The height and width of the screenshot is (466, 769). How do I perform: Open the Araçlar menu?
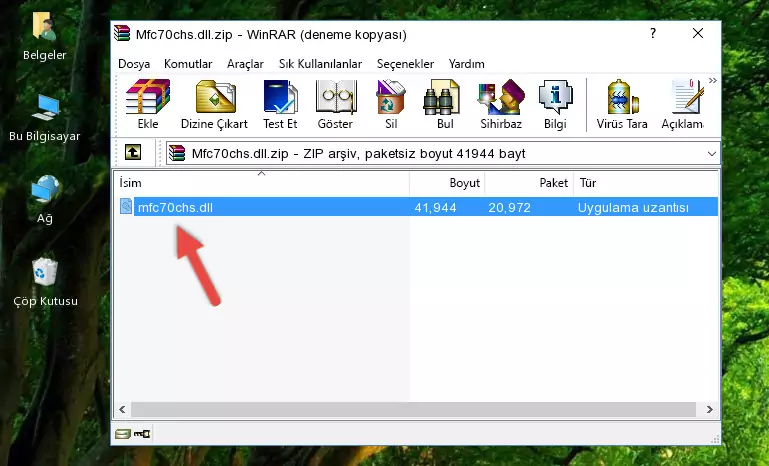click(245, 64)
